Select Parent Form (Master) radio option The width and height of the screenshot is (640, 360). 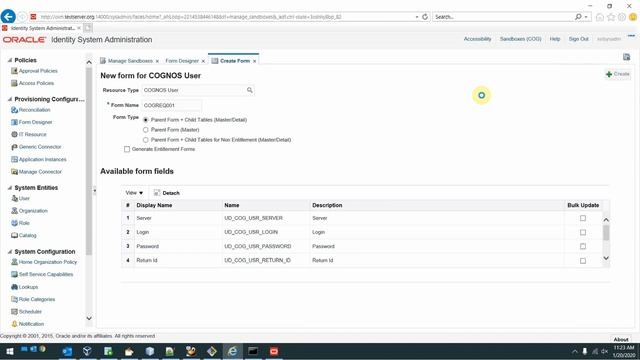146,130
